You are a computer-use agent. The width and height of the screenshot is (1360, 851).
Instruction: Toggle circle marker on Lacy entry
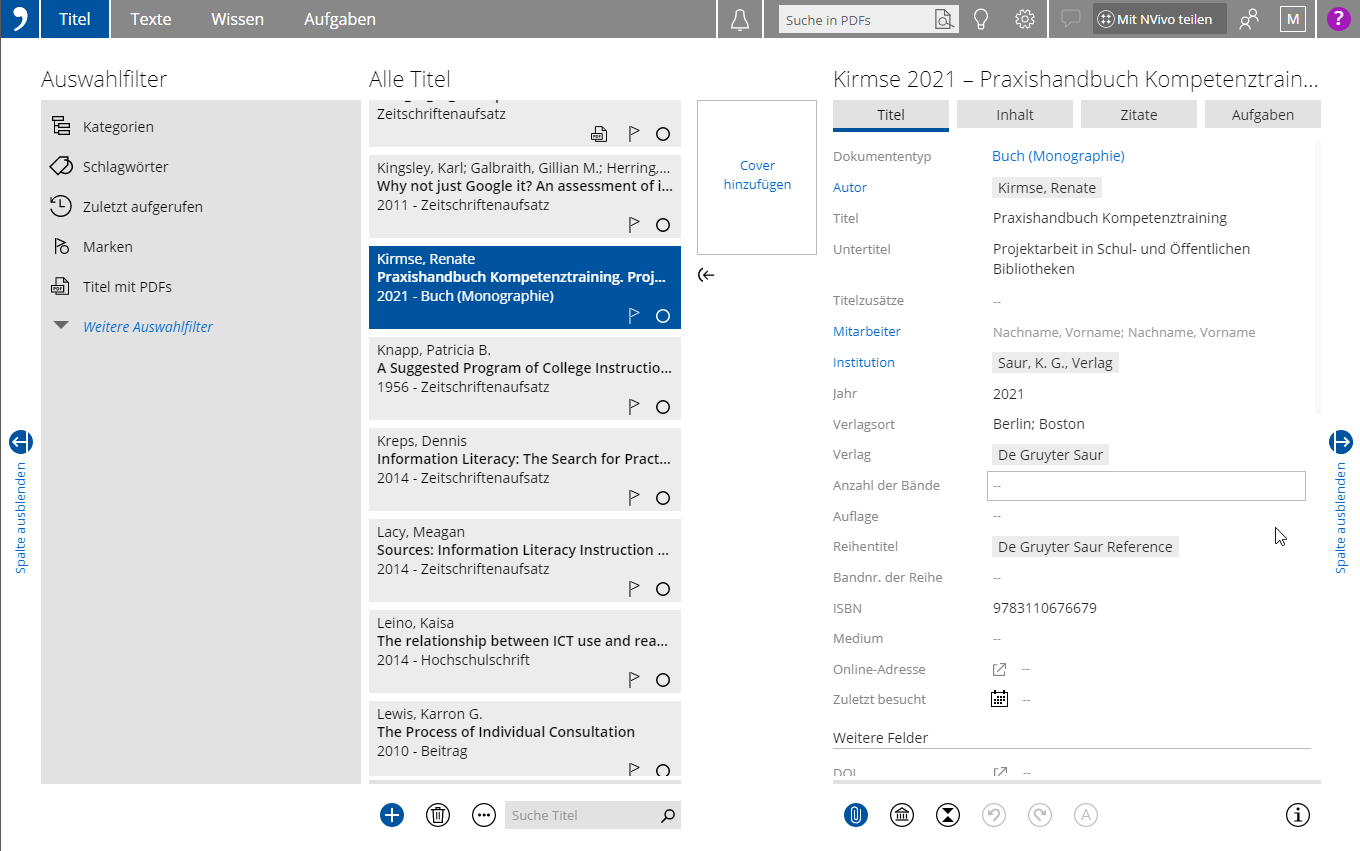pos(662,589)
